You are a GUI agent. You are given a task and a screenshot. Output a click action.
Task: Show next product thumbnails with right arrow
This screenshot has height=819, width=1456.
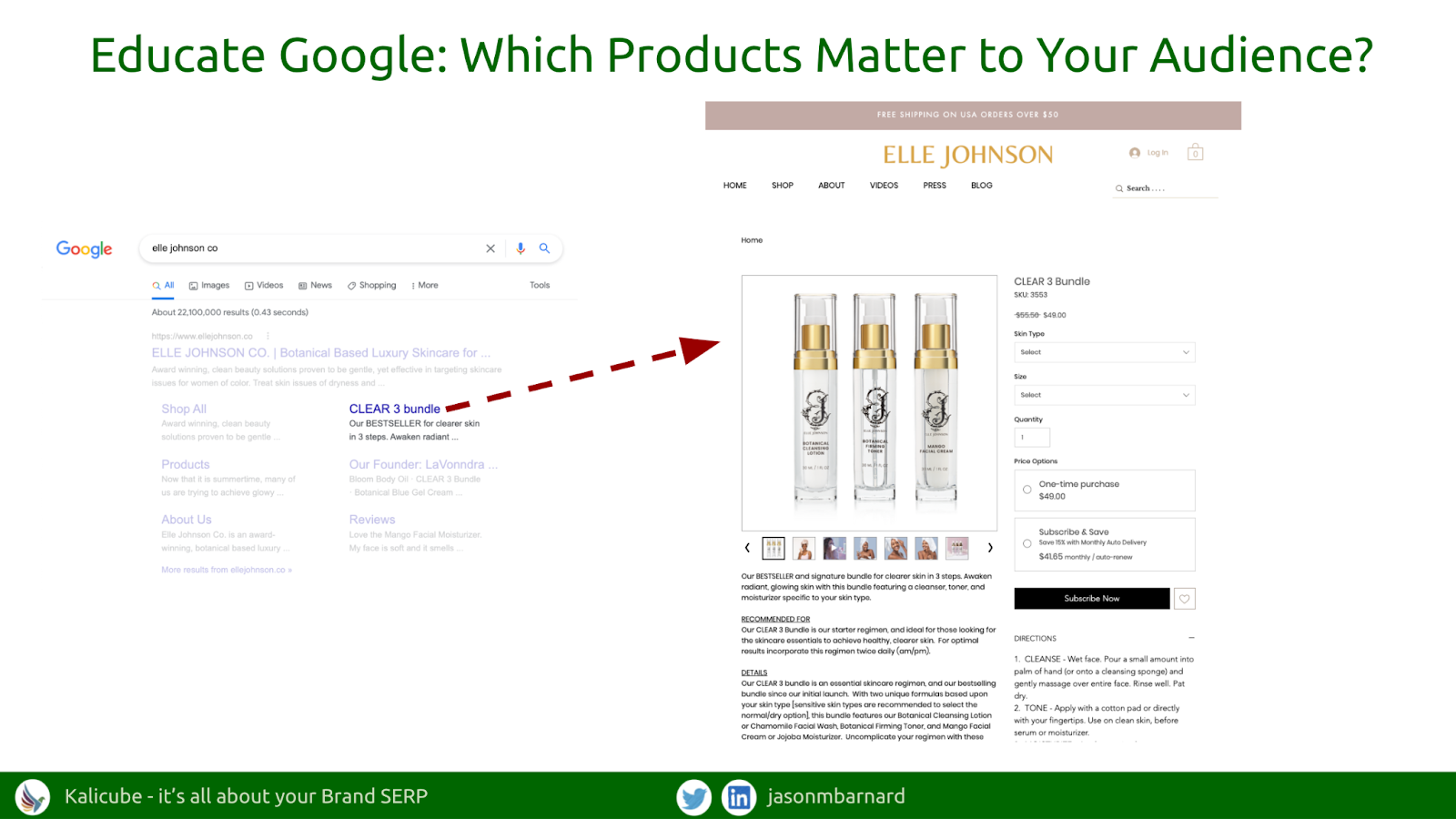click(990, 548)
